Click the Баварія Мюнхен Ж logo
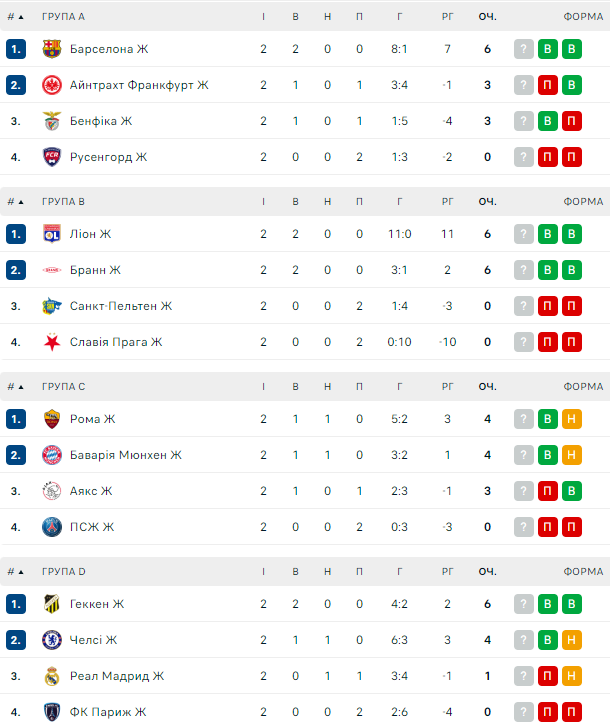 [x=52, y=455]
